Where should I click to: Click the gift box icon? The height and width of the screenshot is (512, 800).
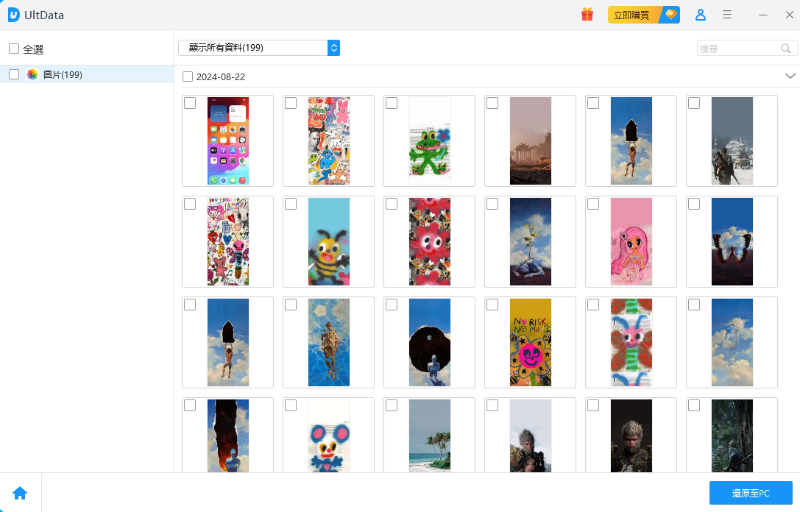(x=587, y=15)
